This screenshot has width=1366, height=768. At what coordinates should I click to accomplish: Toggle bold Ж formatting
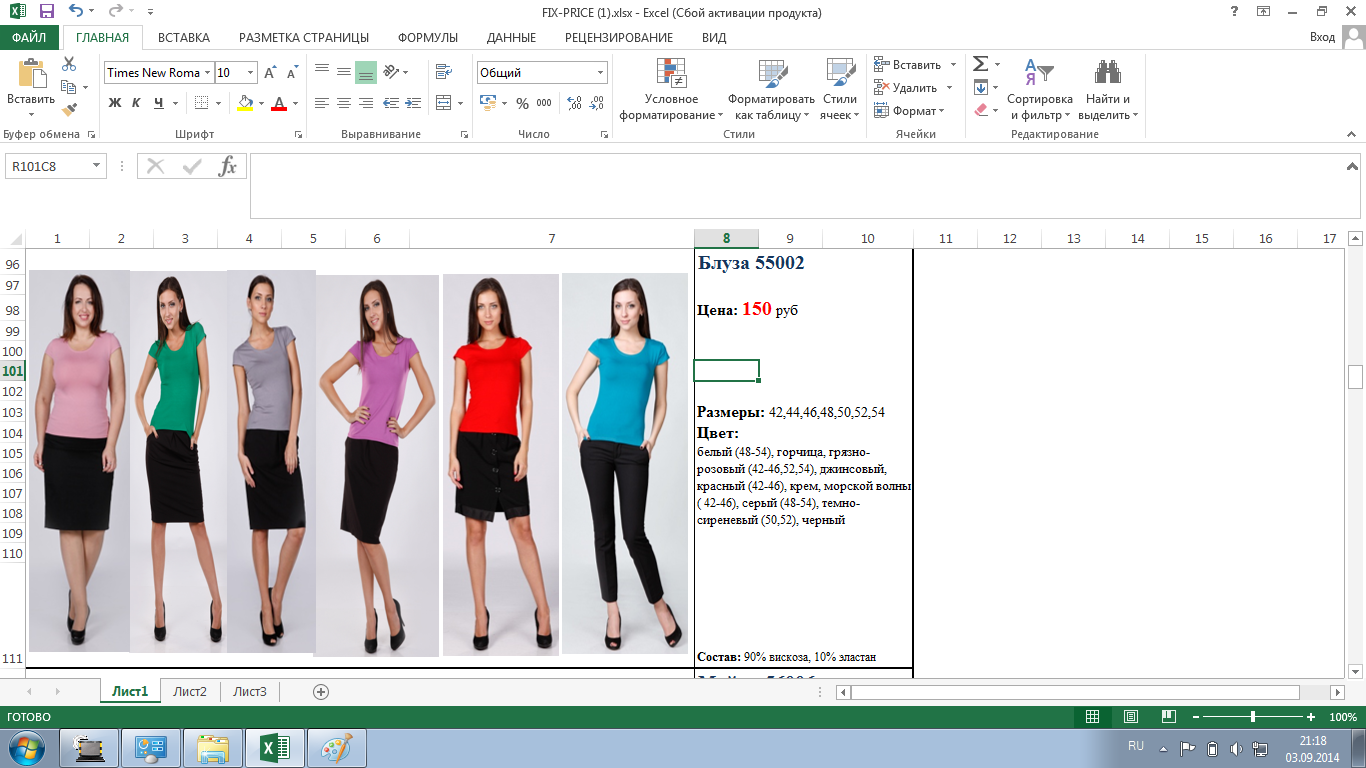click(114, 103)
